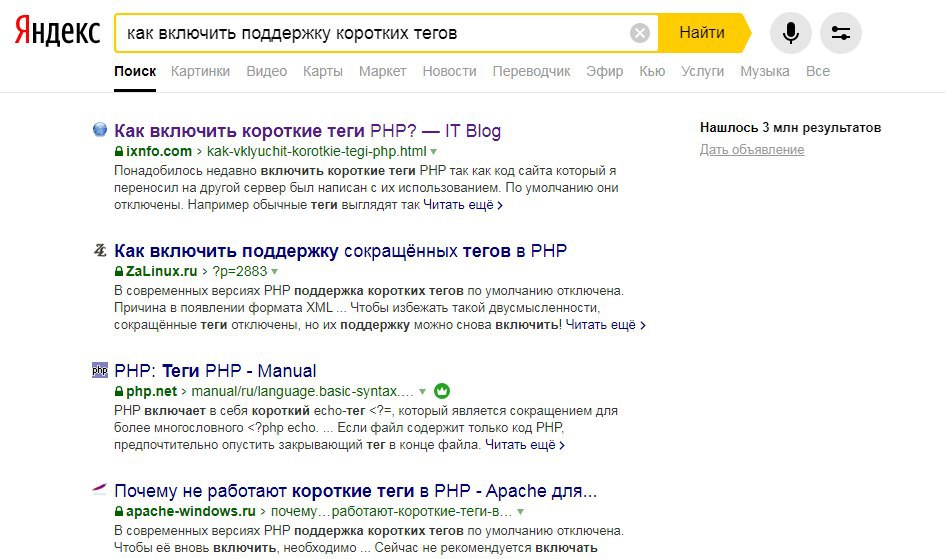Switch to the Видео tab
This screenshot has height=559, width=945.
coord(266,71)
